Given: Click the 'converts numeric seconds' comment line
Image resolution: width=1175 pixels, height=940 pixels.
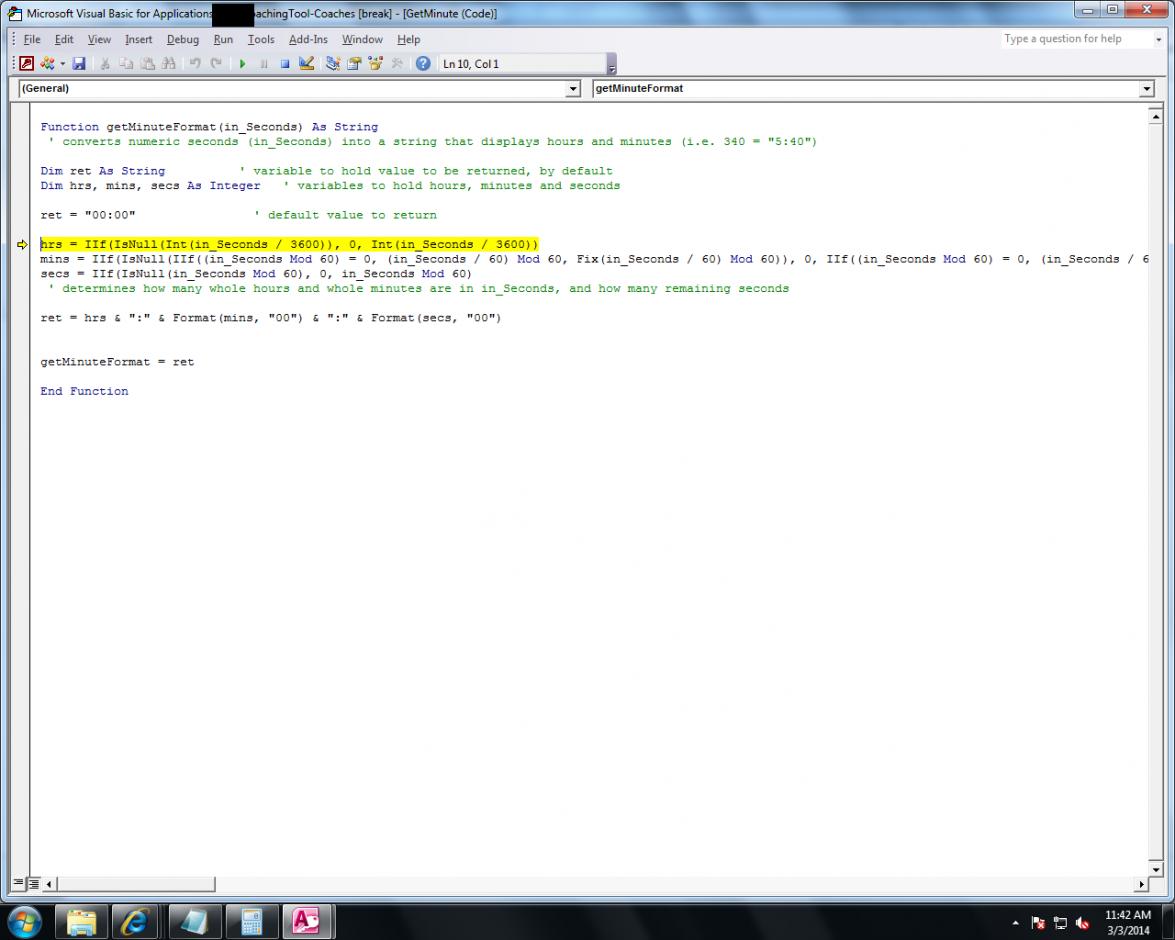Looking at the screenshot, I should coord(432,142).
